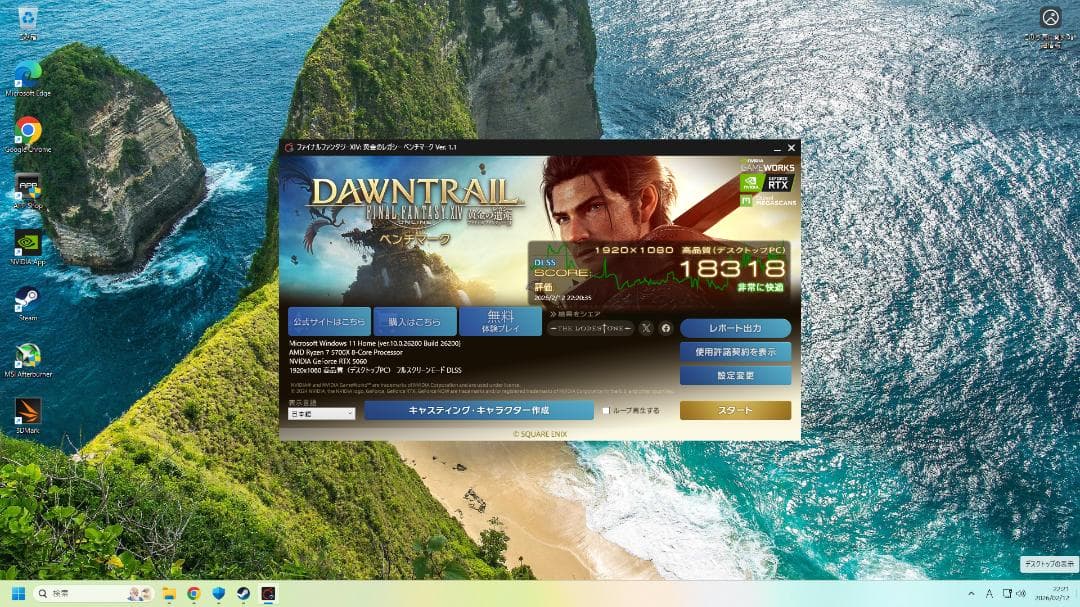Click the 公式サイトはこちら official site button
This screenshot has height=607, width=1080.
[x=329, y=322]
